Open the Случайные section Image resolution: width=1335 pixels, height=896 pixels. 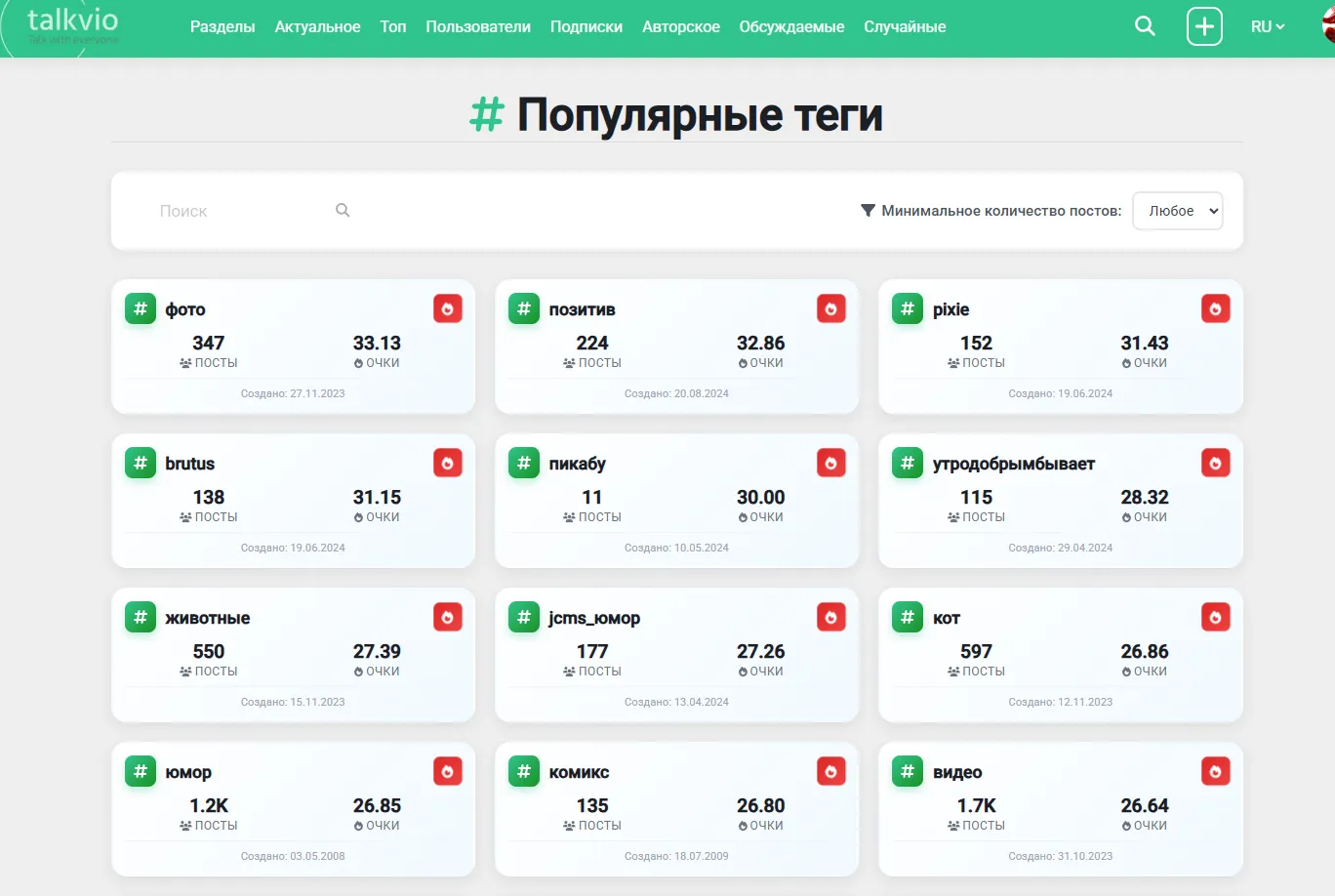tap(905, 26)
